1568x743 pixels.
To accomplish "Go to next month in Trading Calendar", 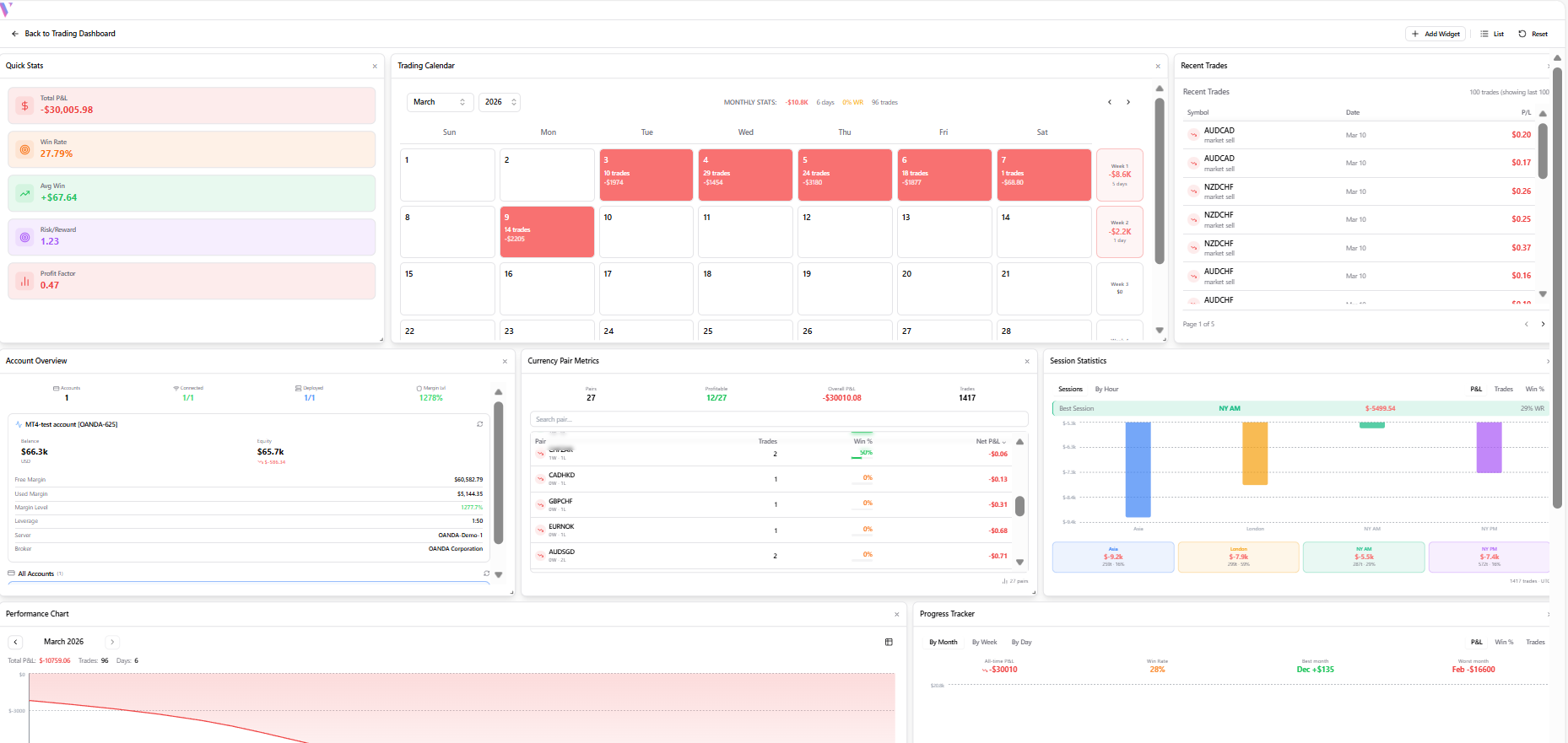I will pyautogui.click(x=1128, y=102).
